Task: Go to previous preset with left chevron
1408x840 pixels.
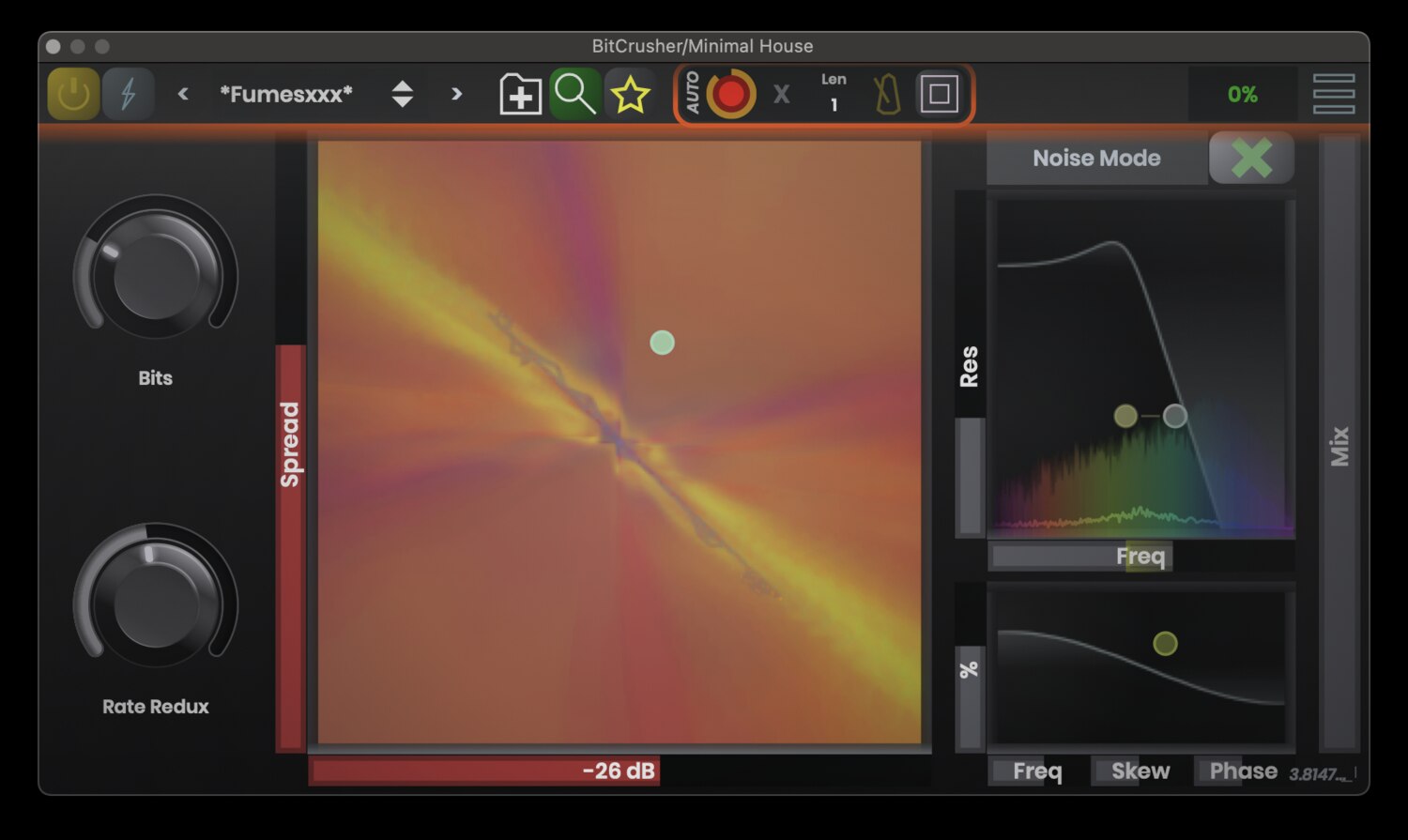Action: [x=183, y=94]
